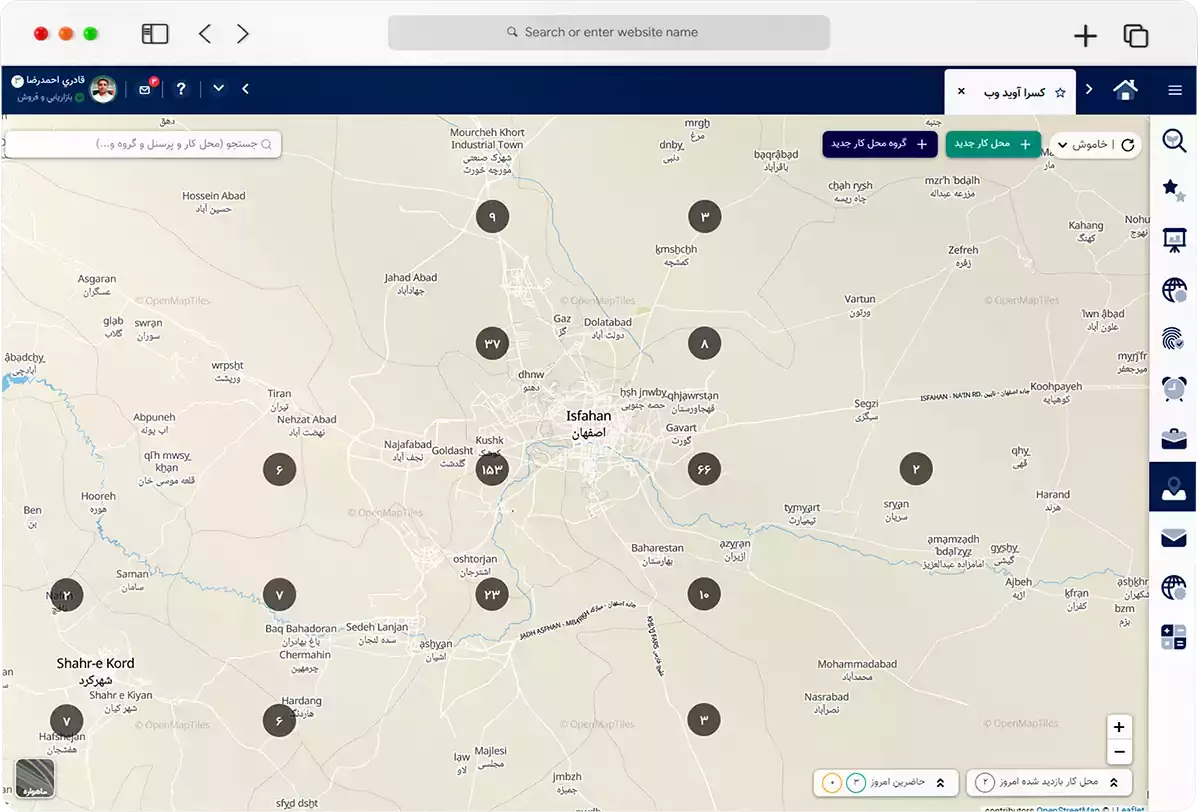Select the map cluster marker ۶۶
This screenshot has width=1200, height=812.
coord(704,469)
